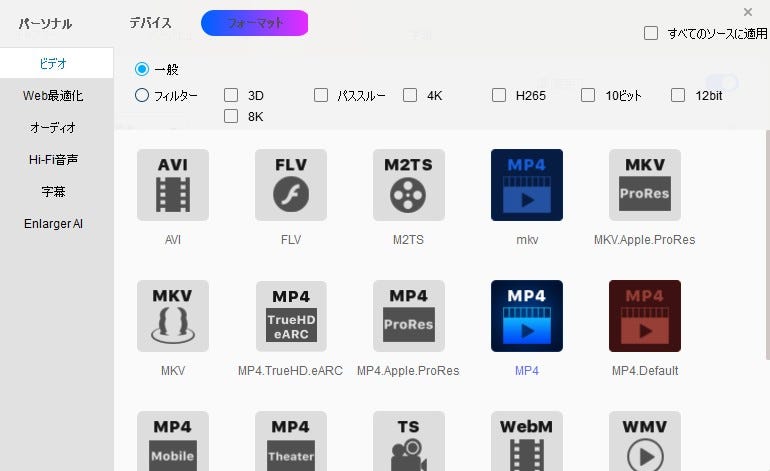Click the M2TS label text
The height and width of the screenshot is (471, 770).
[408, 240]
